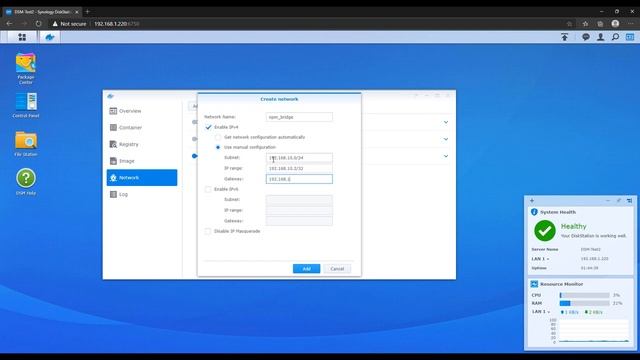Click the pin icon in widget panel header

tap(619, 200)
